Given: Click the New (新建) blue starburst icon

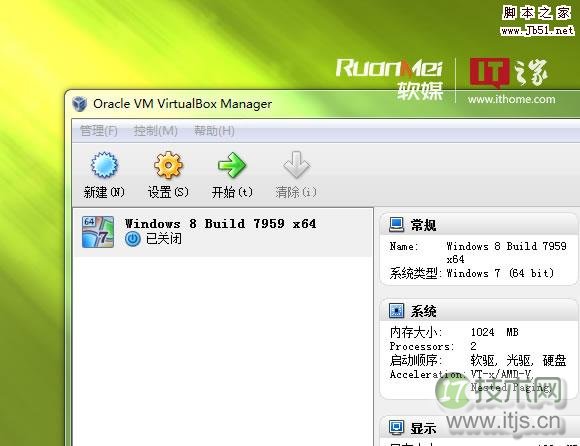Looking at the screenshot, I should pos(104,165).
